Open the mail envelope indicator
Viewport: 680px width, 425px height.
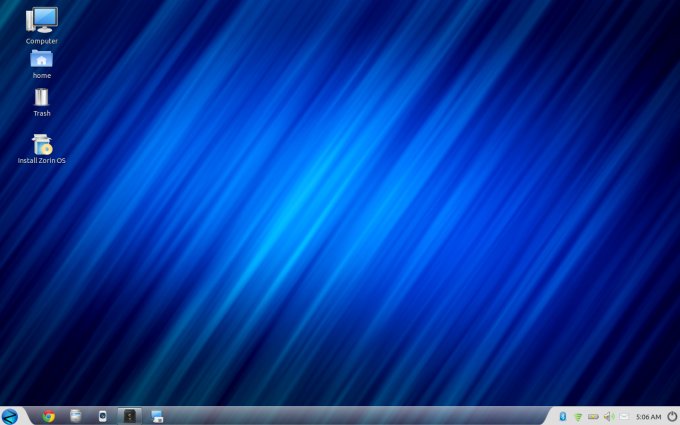(624, 417)
